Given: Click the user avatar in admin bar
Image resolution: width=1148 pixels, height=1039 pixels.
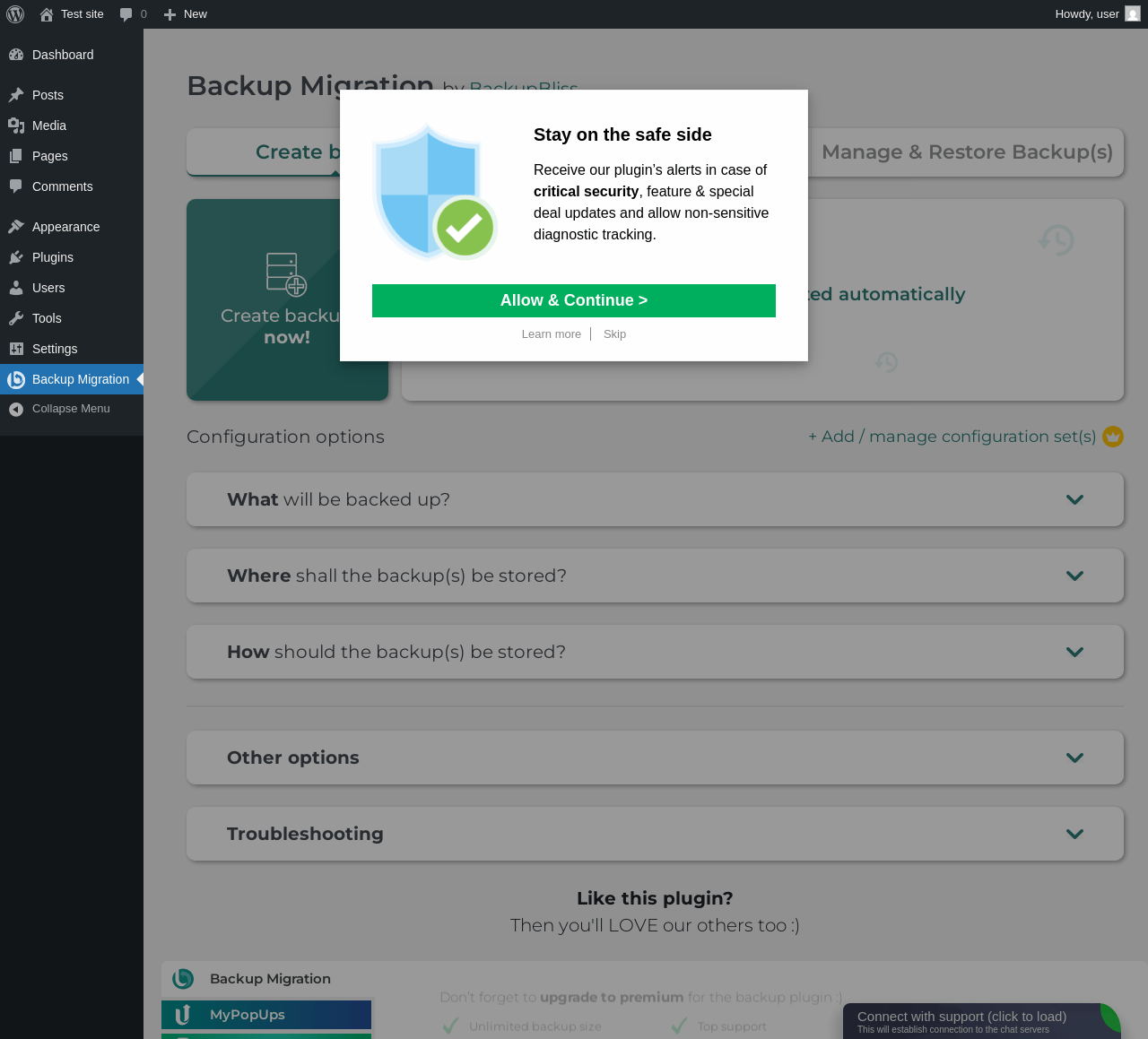Looking at the screenshot, I should pyautogui.click(x=1133, y=14).
